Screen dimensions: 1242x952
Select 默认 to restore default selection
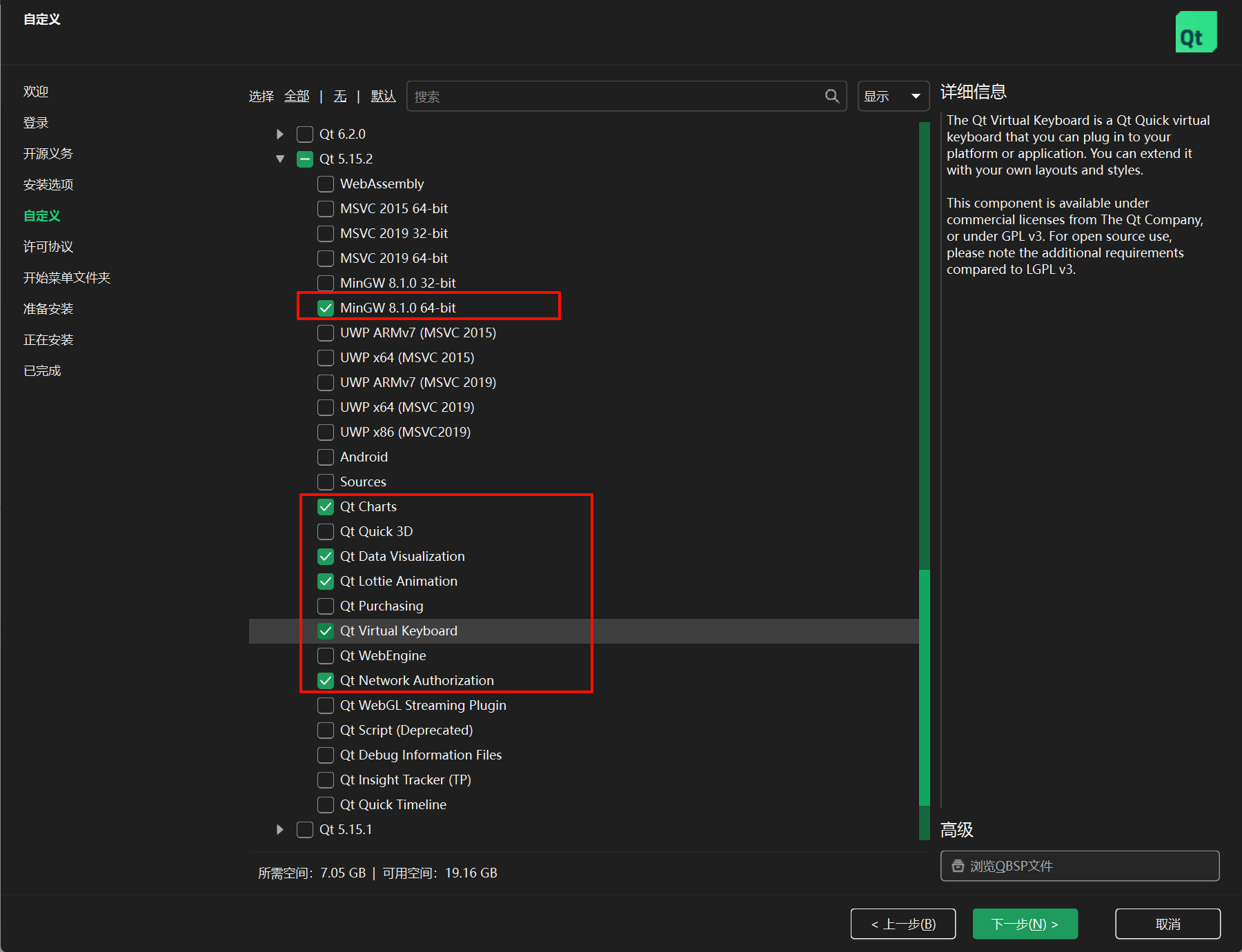pyautogui.click(x=383, y=96)
